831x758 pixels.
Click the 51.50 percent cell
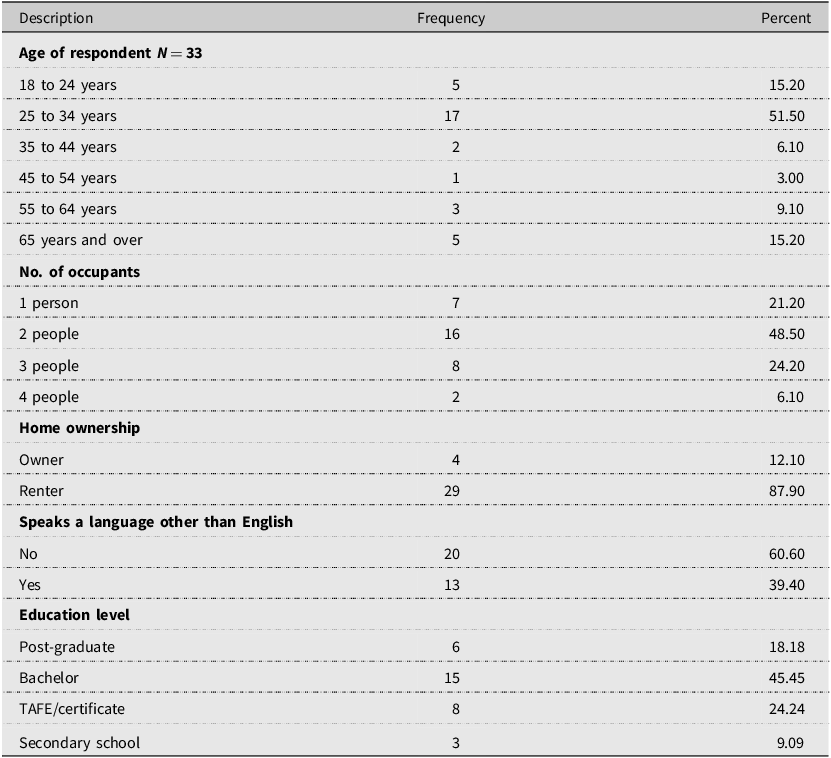coord(787,116)
